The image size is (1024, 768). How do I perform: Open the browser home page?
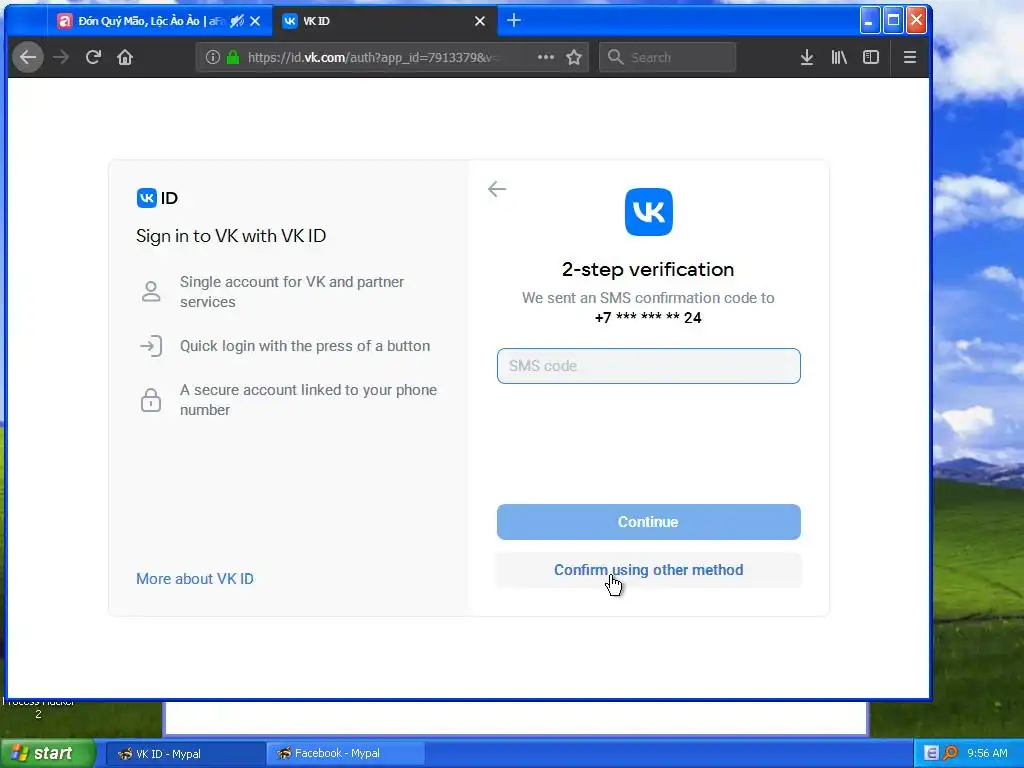[125, 57]
